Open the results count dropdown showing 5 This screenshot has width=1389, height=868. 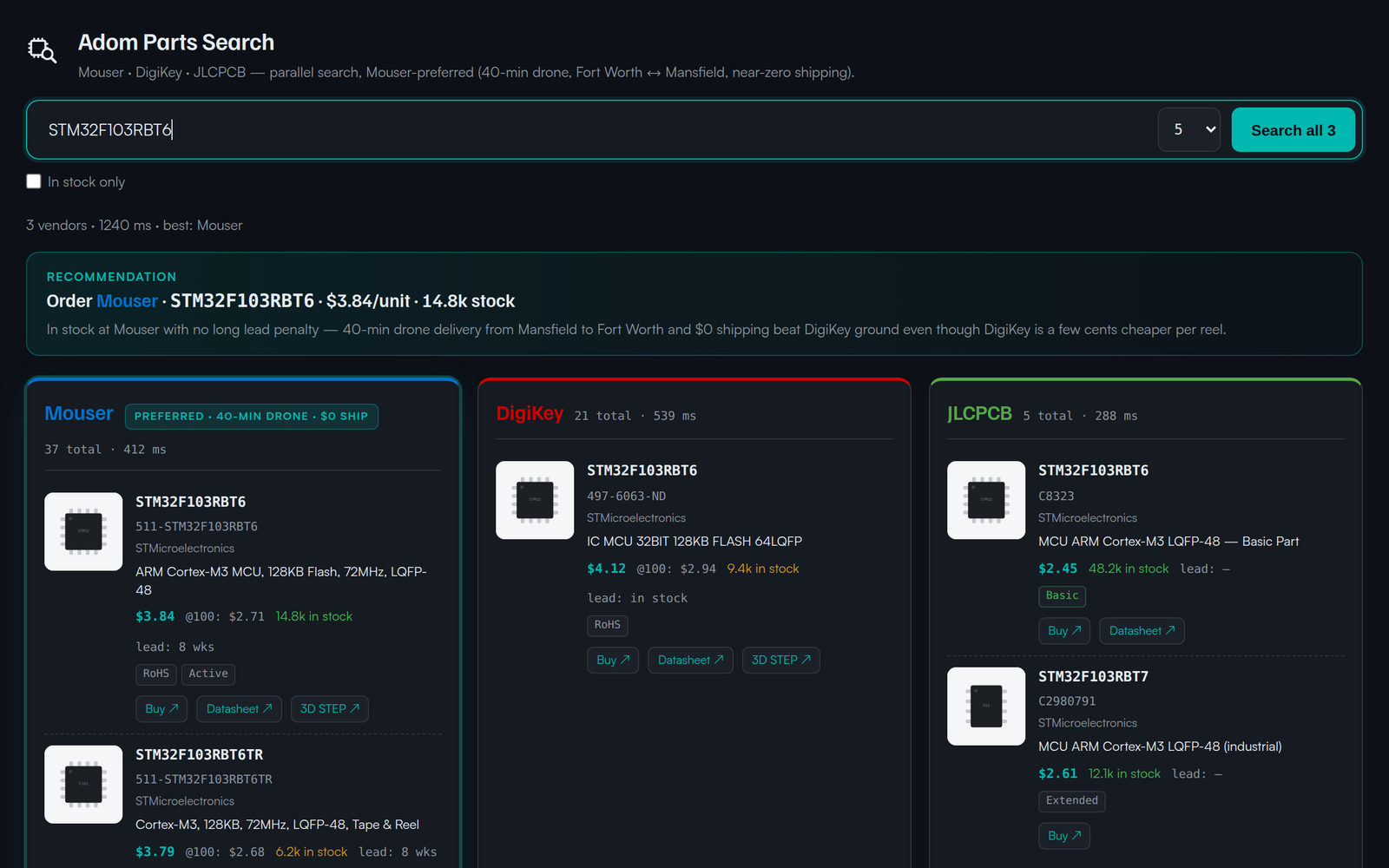(x=1189, y=129)
